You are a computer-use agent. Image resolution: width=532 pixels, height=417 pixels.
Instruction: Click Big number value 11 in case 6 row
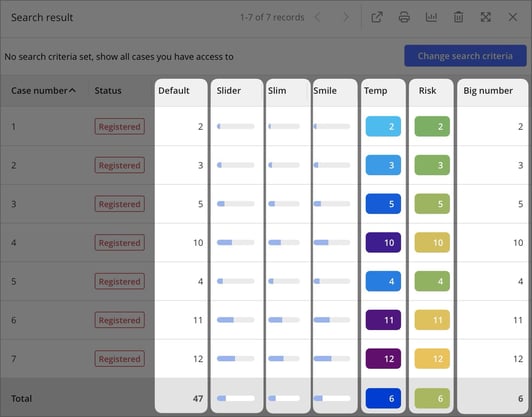point(518,320)
